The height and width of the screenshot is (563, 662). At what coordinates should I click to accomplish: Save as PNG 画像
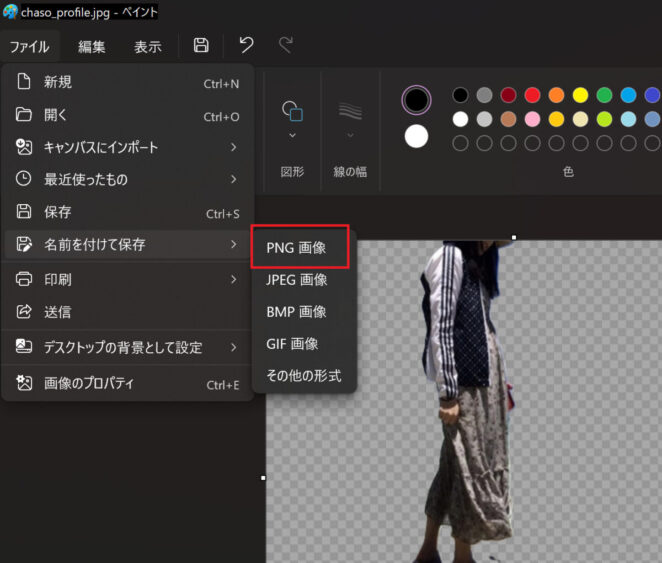[300, 247]
